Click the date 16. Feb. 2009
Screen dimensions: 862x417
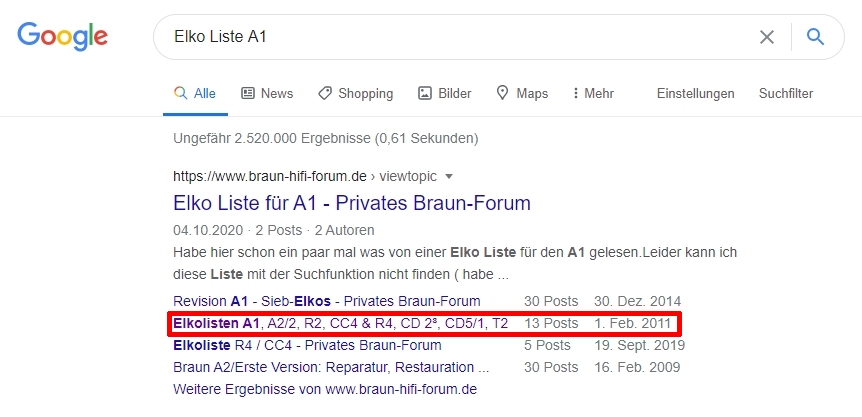click(x=637, y=367)
